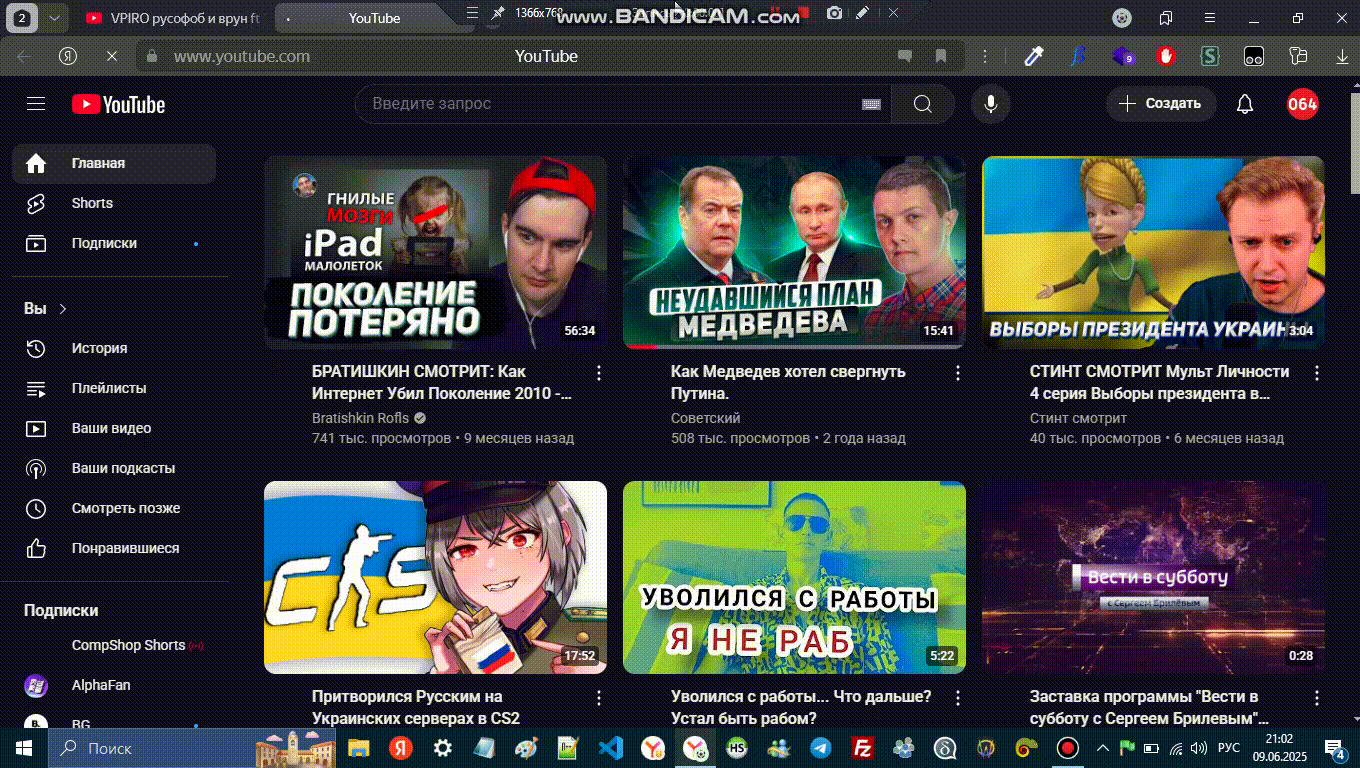Play the Вести в субботу thumbnail
Screen dimensions: 1360x768
(x=1153, y=577)
